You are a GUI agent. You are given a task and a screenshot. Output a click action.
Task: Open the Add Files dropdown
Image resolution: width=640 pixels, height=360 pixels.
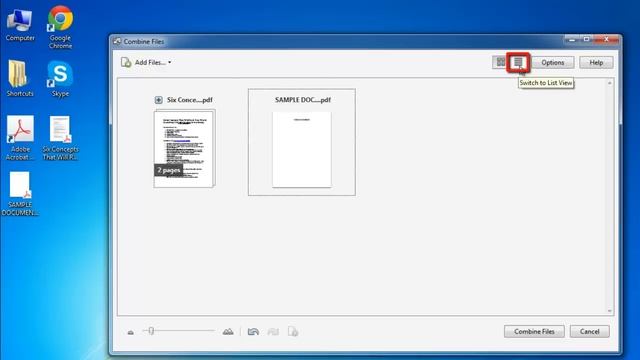tap(146, 62)
